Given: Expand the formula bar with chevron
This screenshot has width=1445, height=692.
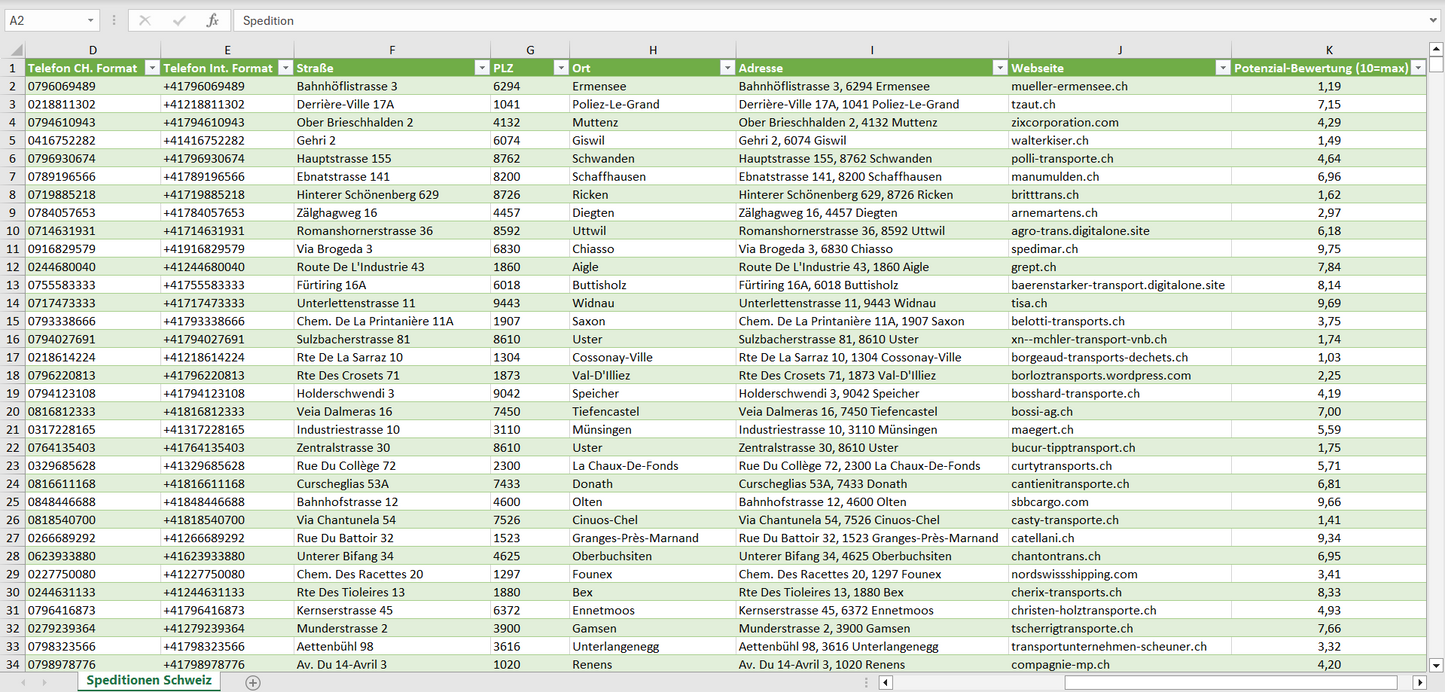Looking at the screenshot, I should (1434, 20).
